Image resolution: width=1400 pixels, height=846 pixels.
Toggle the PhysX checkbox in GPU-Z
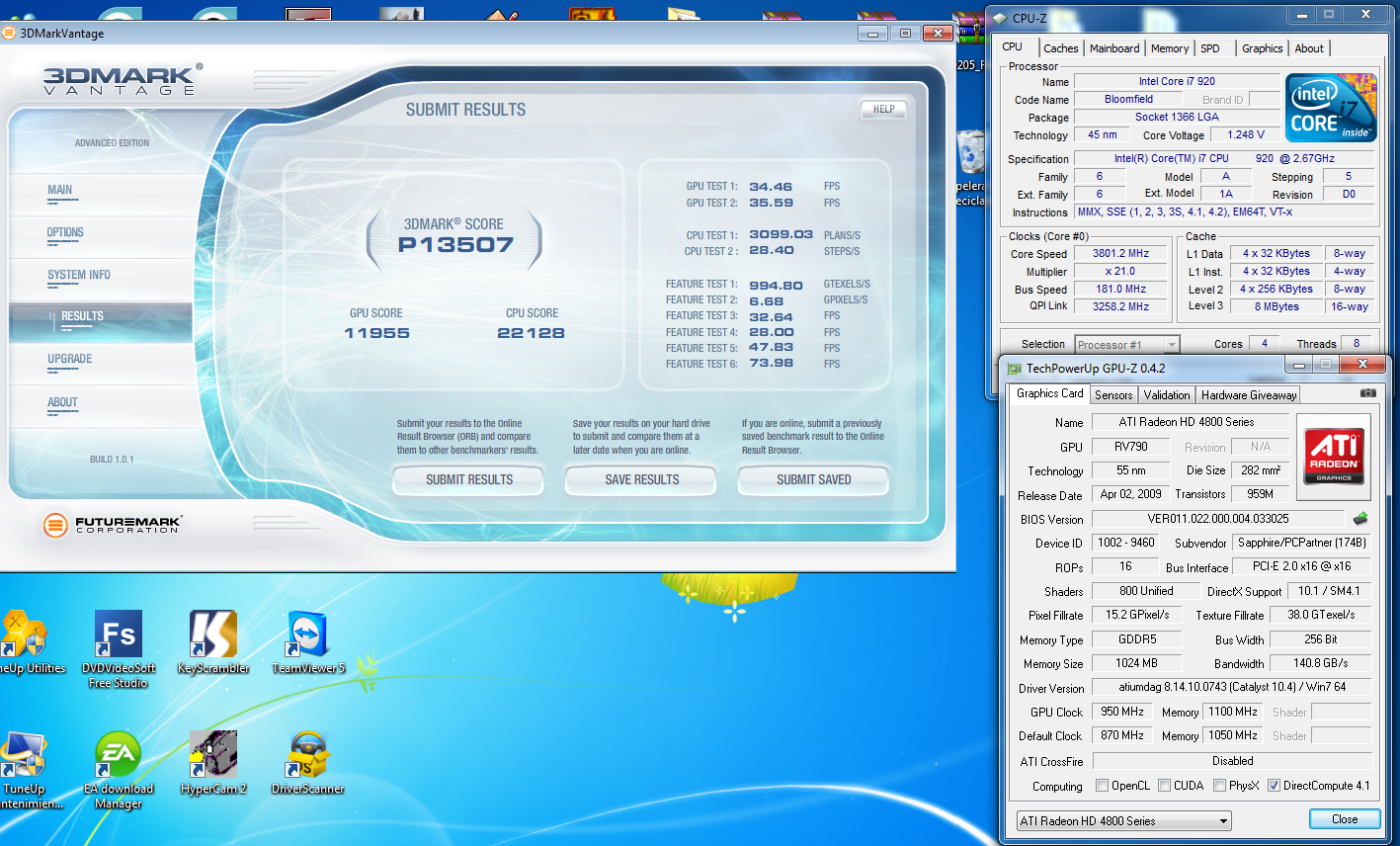pyautogui.click(x=1220, y=786)
